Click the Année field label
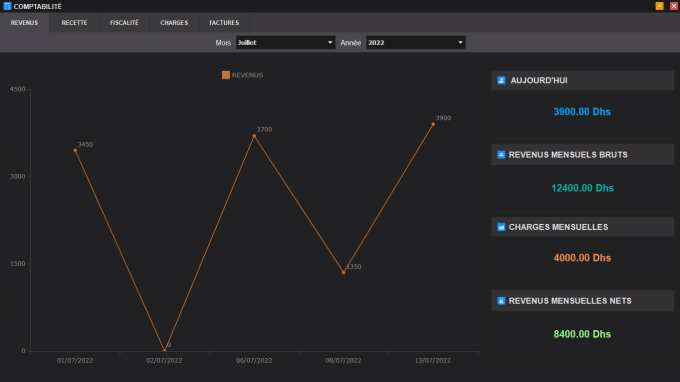This screenshot has width=680, height=382. tap(350, 43)
